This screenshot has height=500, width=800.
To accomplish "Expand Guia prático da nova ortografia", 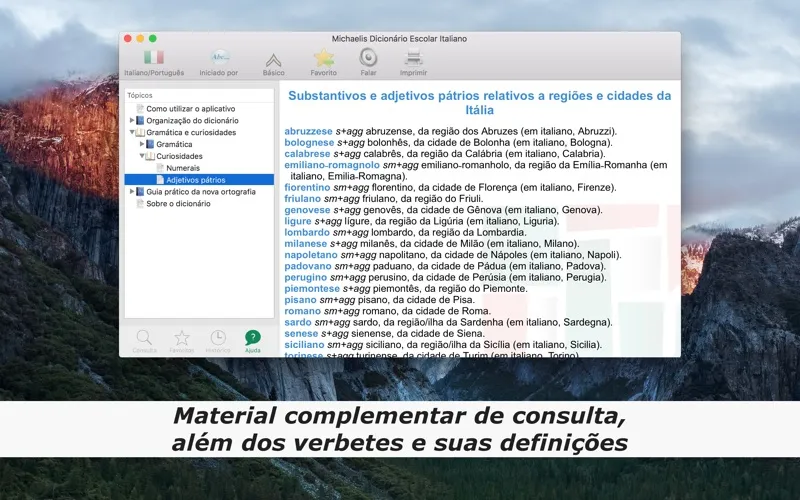I will (132, 191).
